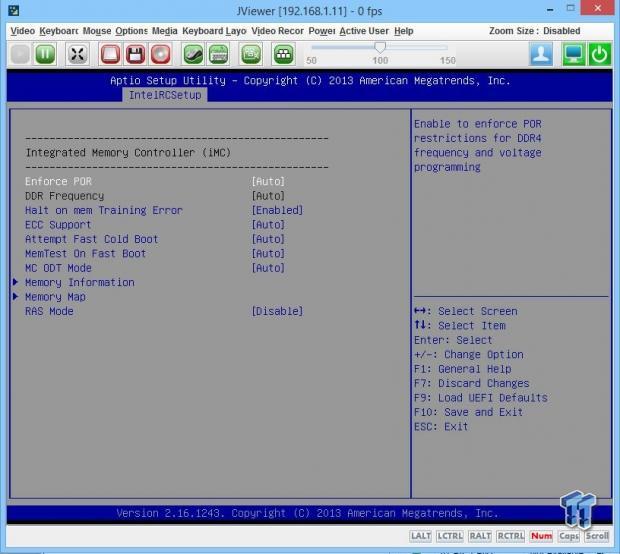Select the ECC Support label

[58, 225]
